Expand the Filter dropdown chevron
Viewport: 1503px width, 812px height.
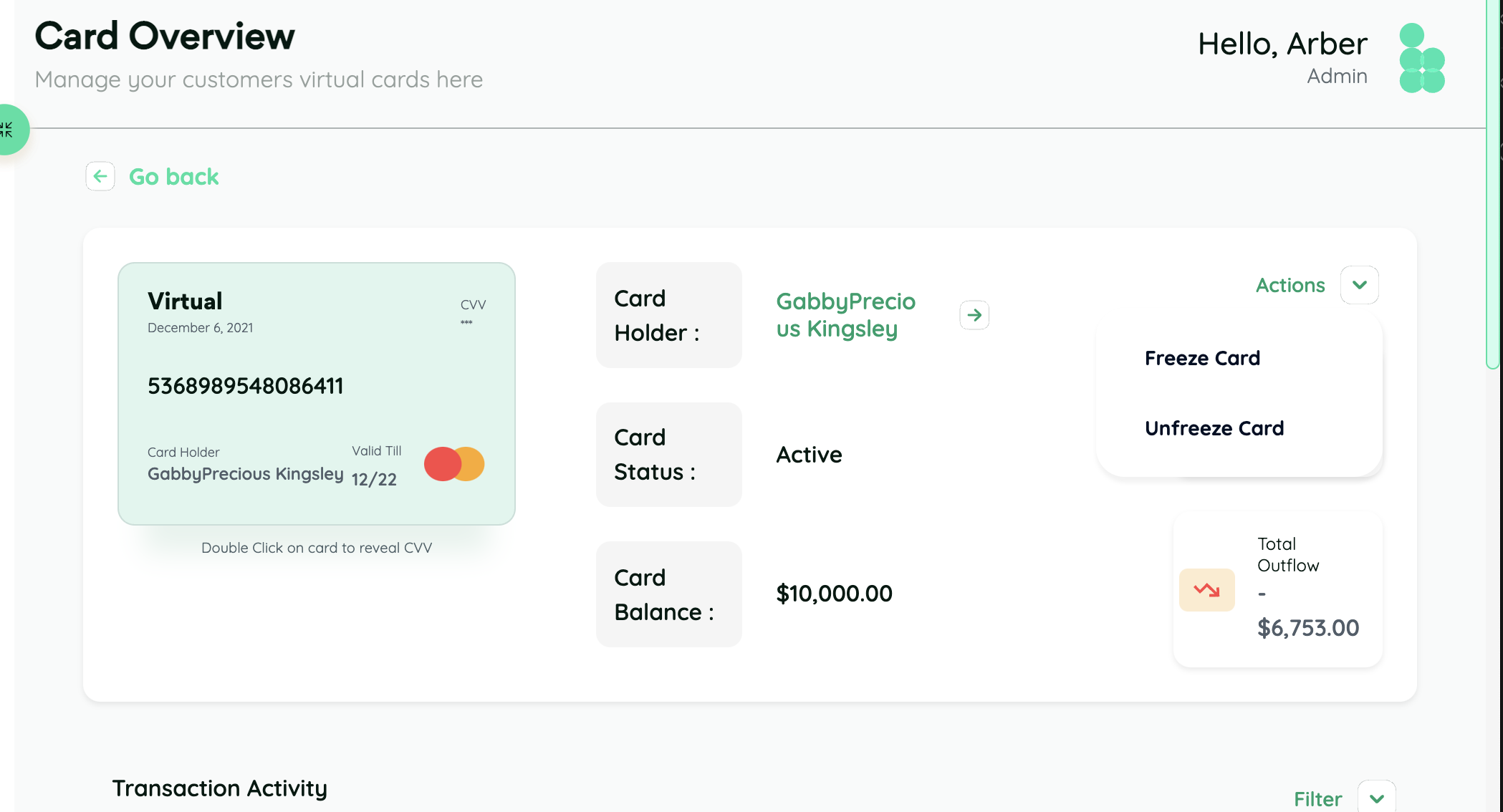click(x=1376, y=798)
